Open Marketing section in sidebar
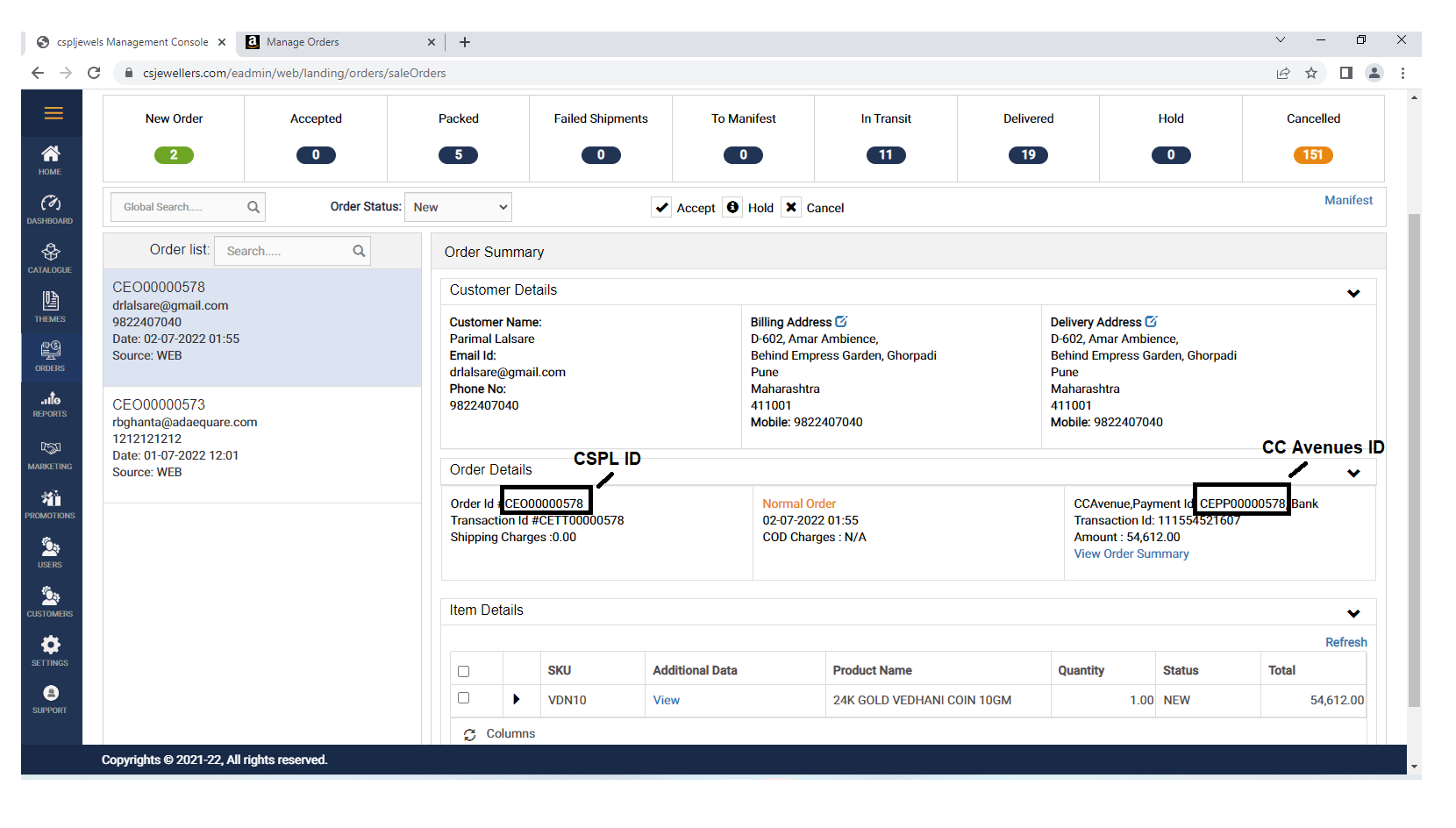This screenshot has height=828, width=1456. [x=51, y=455]
